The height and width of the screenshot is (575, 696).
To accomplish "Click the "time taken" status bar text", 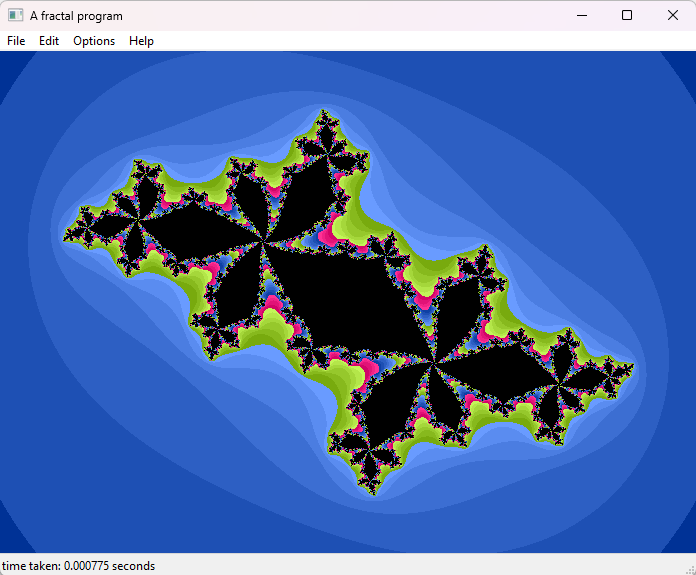I will pyautogui.click(x=79, y=566).
